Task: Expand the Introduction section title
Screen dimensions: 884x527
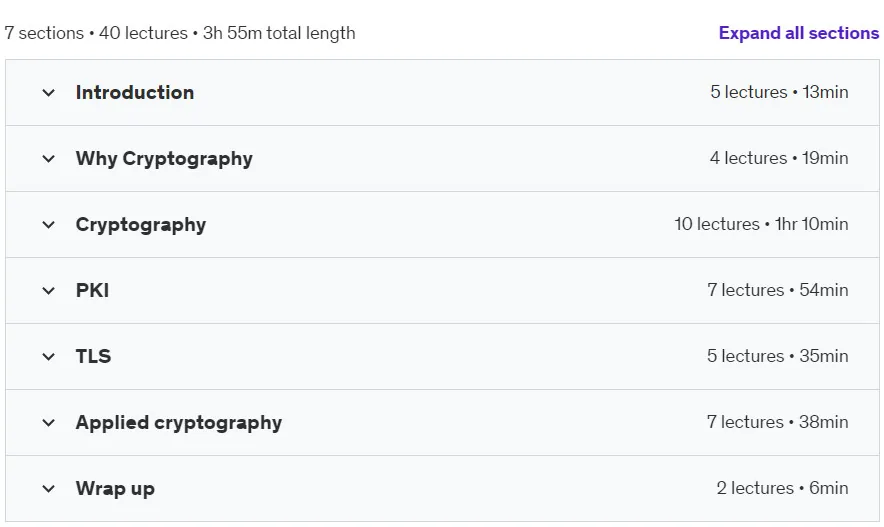Action: point(135,92)
